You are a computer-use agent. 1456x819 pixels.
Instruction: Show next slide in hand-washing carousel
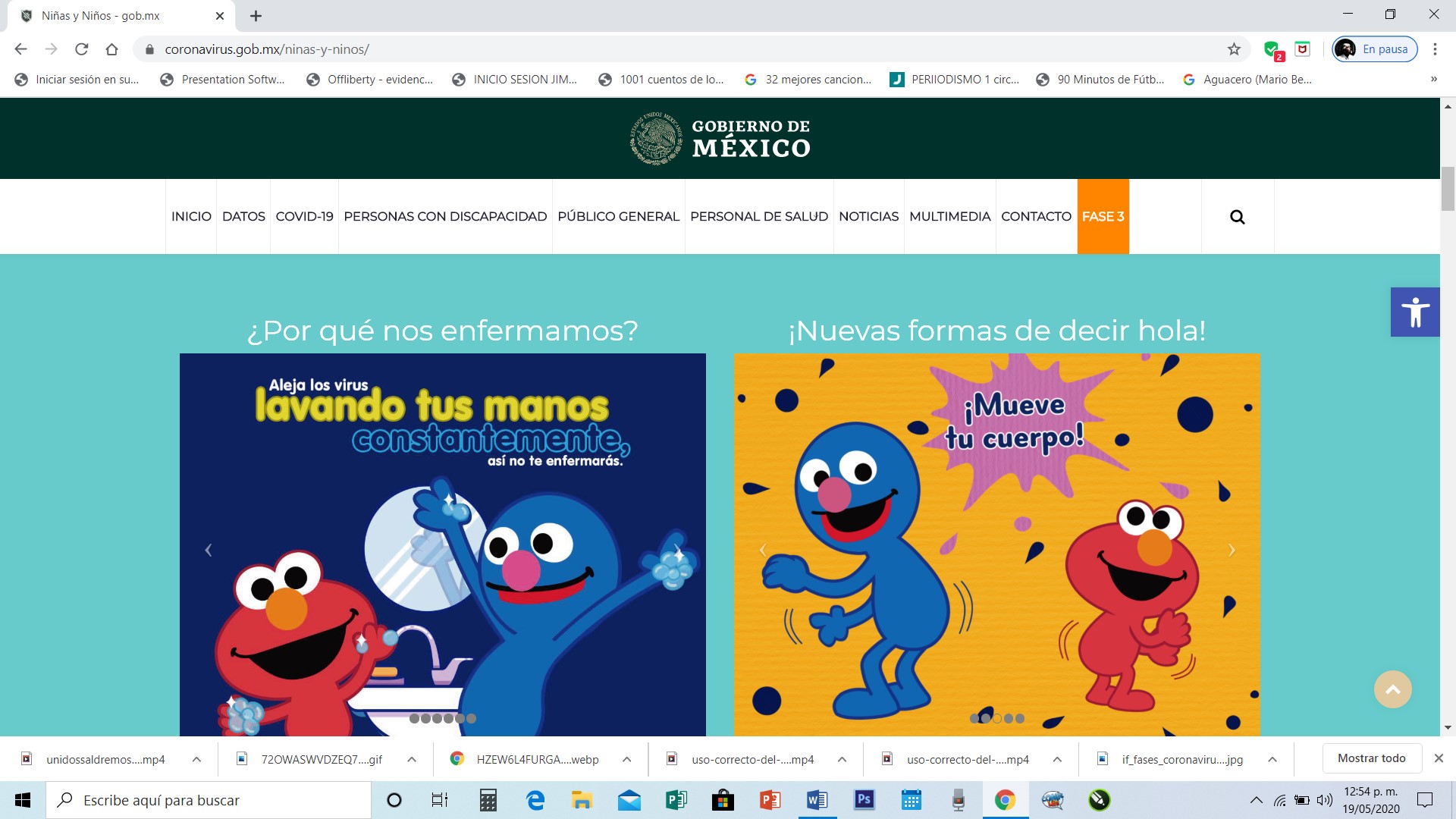pyautogui.click(x=677, y=550)
